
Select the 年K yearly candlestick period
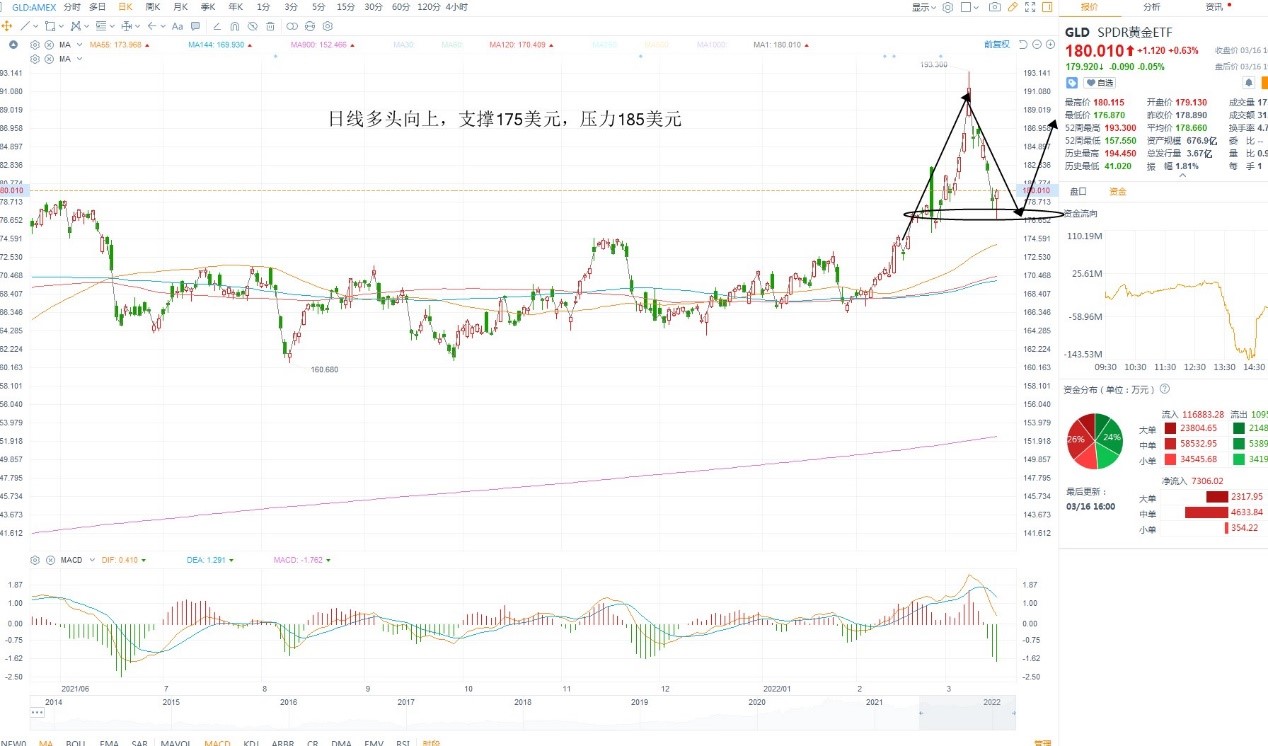pos(235,7)
